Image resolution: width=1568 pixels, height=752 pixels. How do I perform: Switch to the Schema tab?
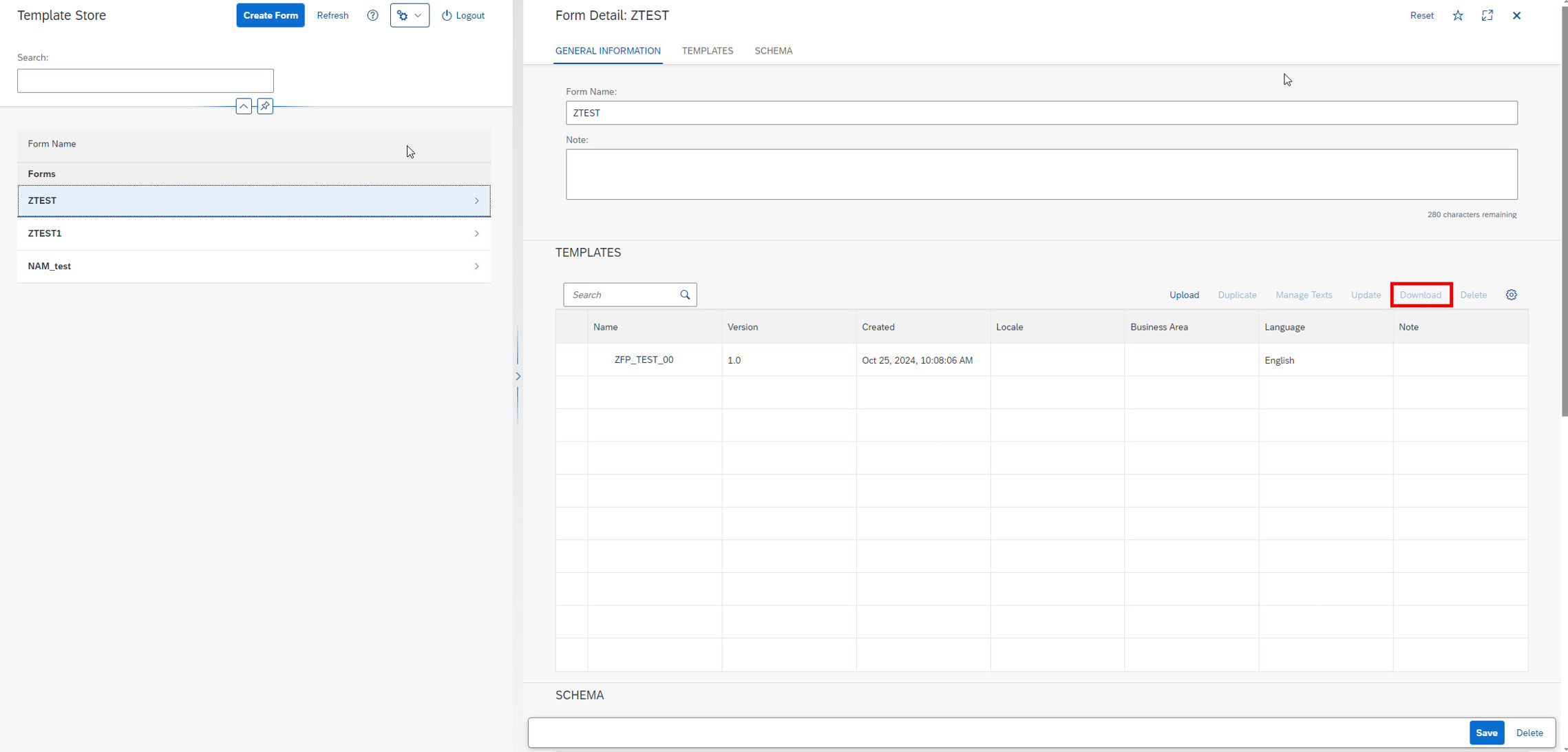click(773, 51)
